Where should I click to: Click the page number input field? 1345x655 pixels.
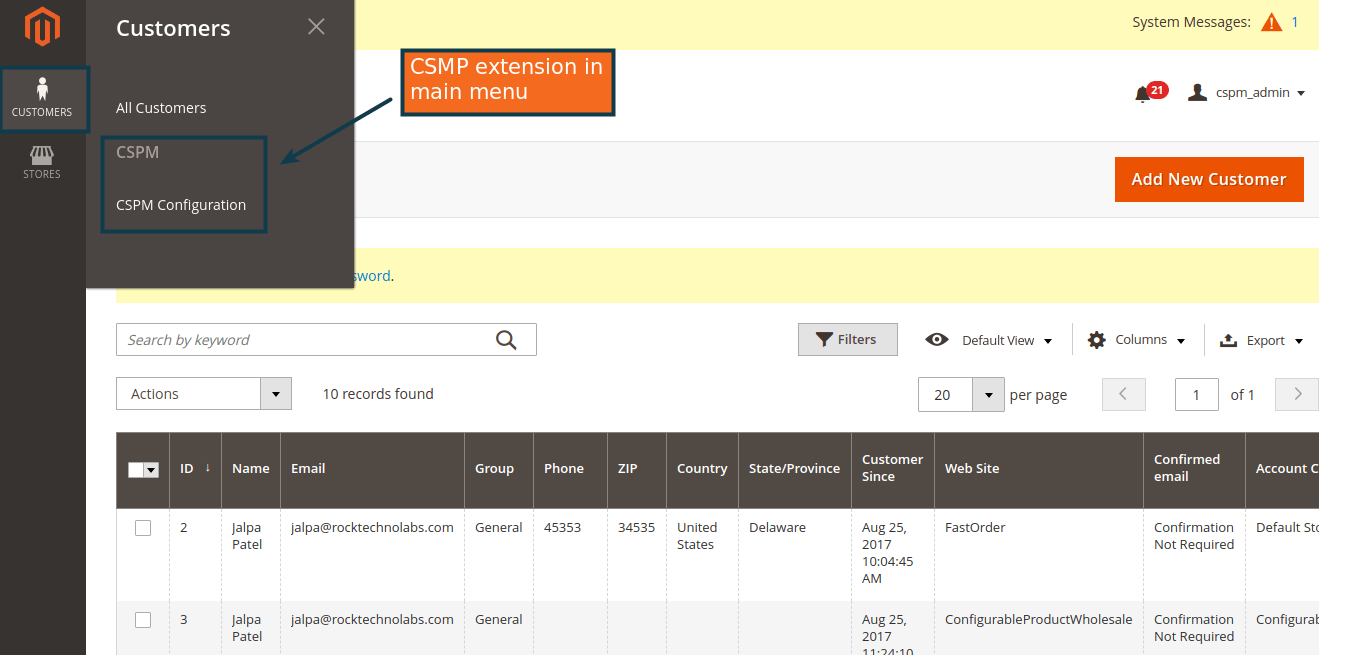click(1197, 394)
